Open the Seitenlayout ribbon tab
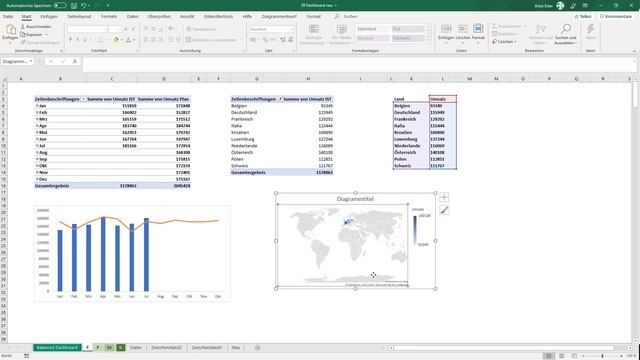The height and width of the screenshot is (360, 640). [79, 16]
